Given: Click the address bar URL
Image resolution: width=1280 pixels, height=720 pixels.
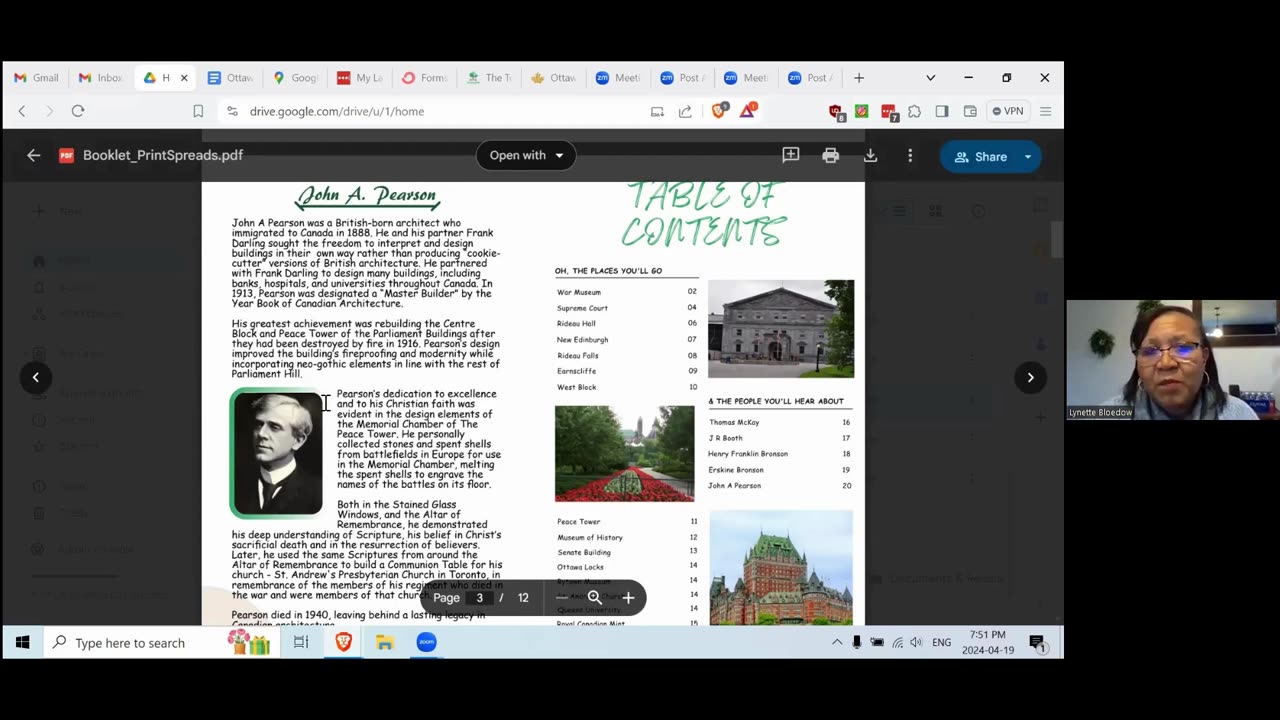Looking at the screenshot, I should point(336,111).
